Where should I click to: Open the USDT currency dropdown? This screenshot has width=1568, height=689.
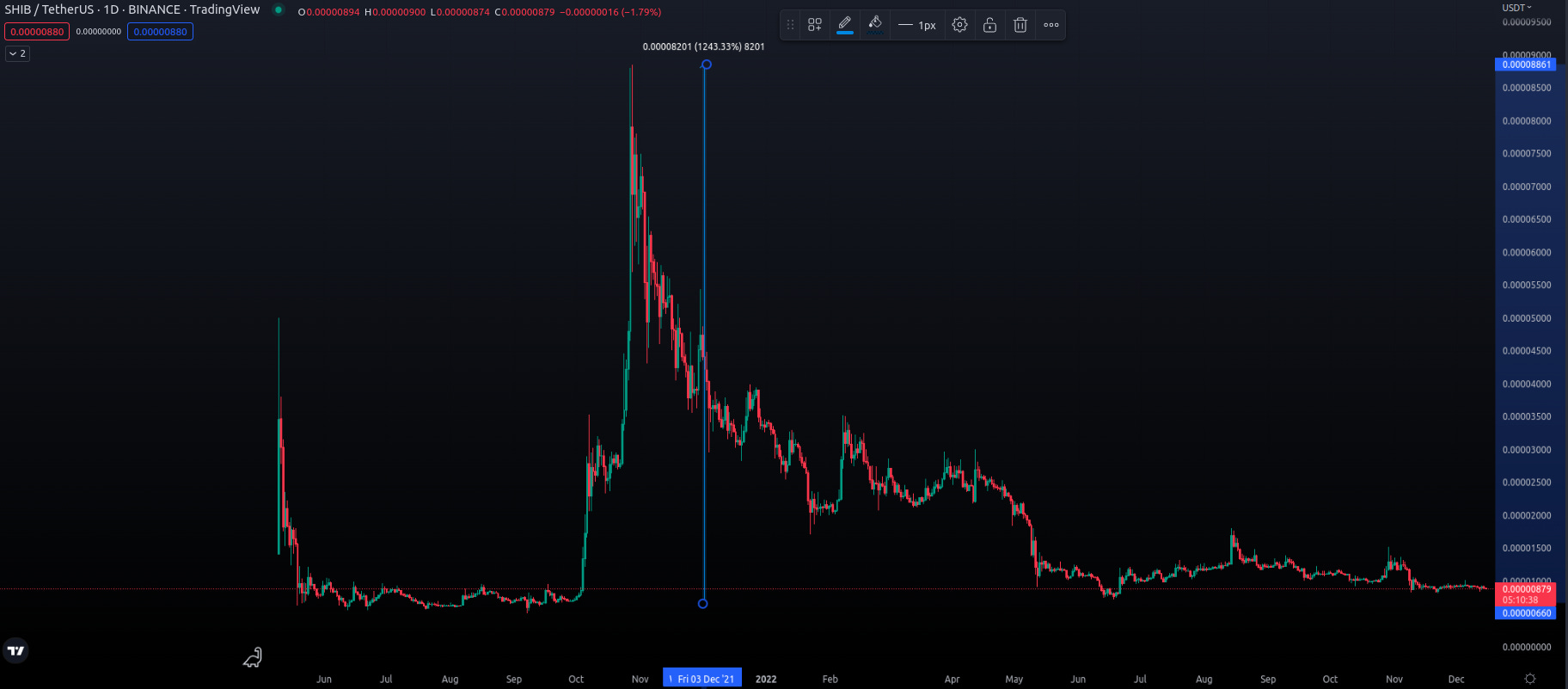(x=1517, y=8)
